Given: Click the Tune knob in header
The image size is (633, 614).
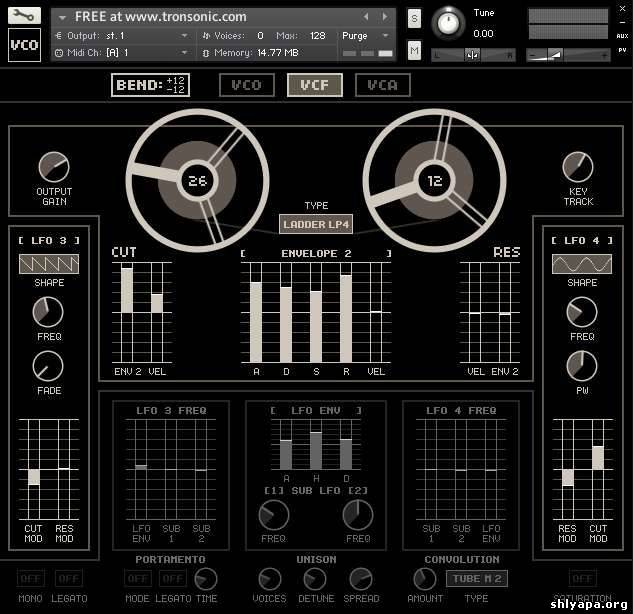Looking at the screenshot, I should pyautogui.click(x=449, y=22).
